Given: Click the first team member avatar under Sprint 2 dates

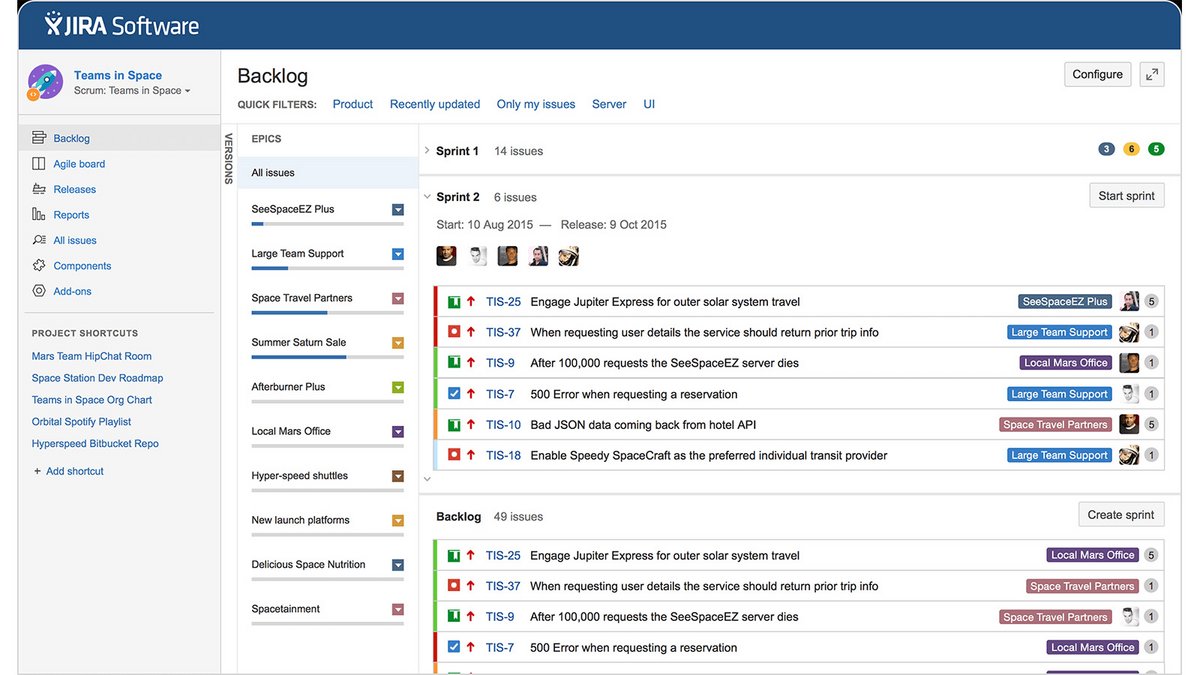Looking at the screenshot, I should (x=447, y=256).
